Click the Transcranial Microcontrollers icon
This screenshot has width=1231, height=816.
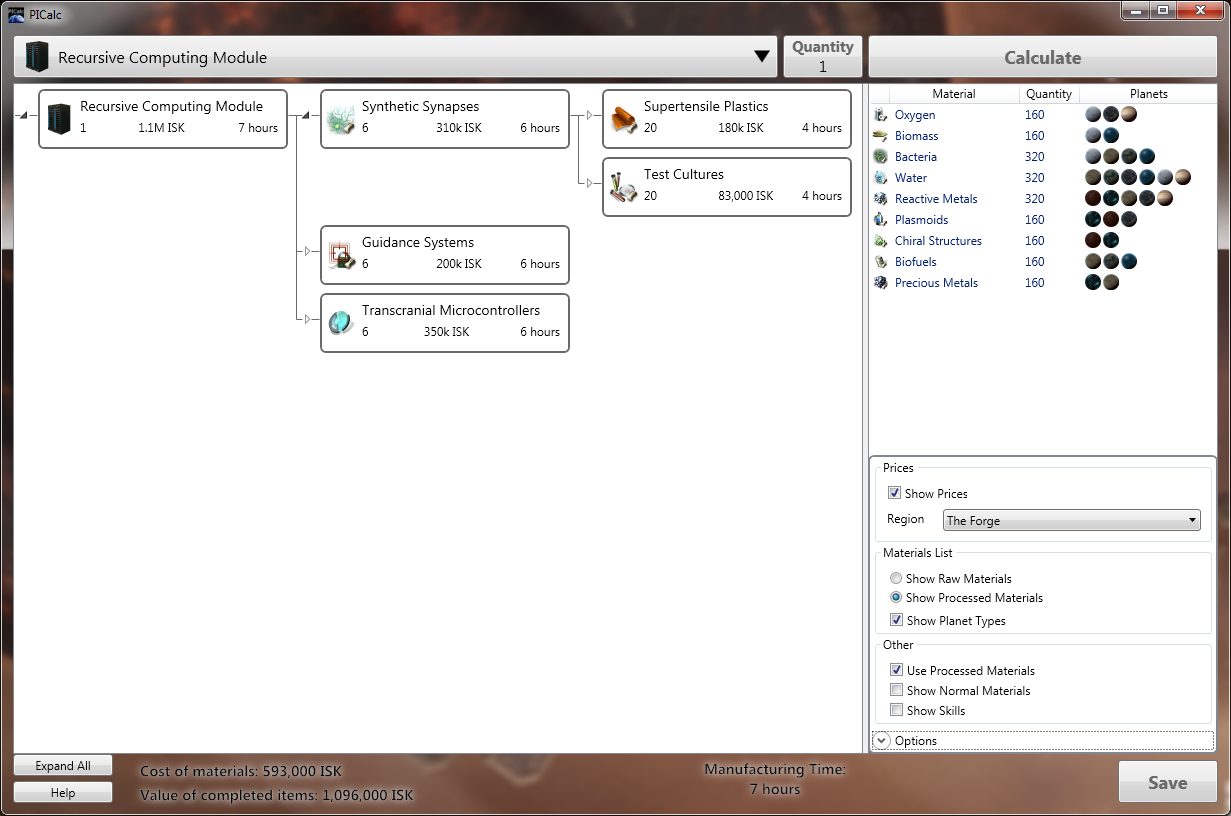coord(342,323)
